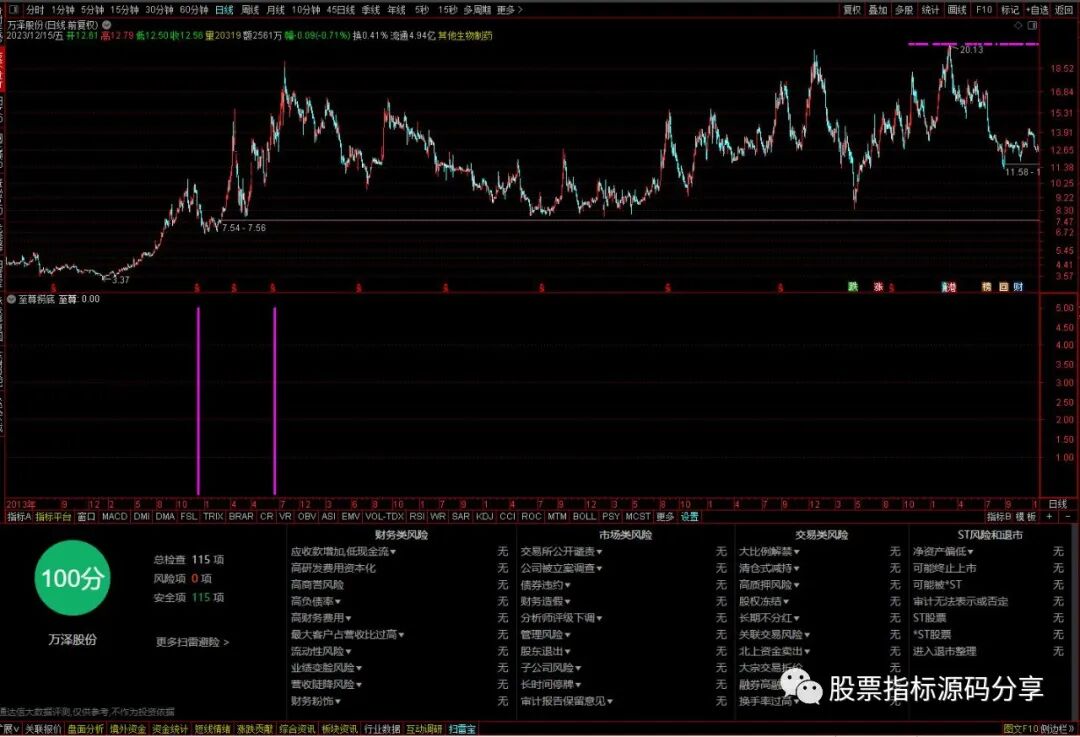
Task: Click the split-panel icon at chart top-right
Action: [1032, 25]
